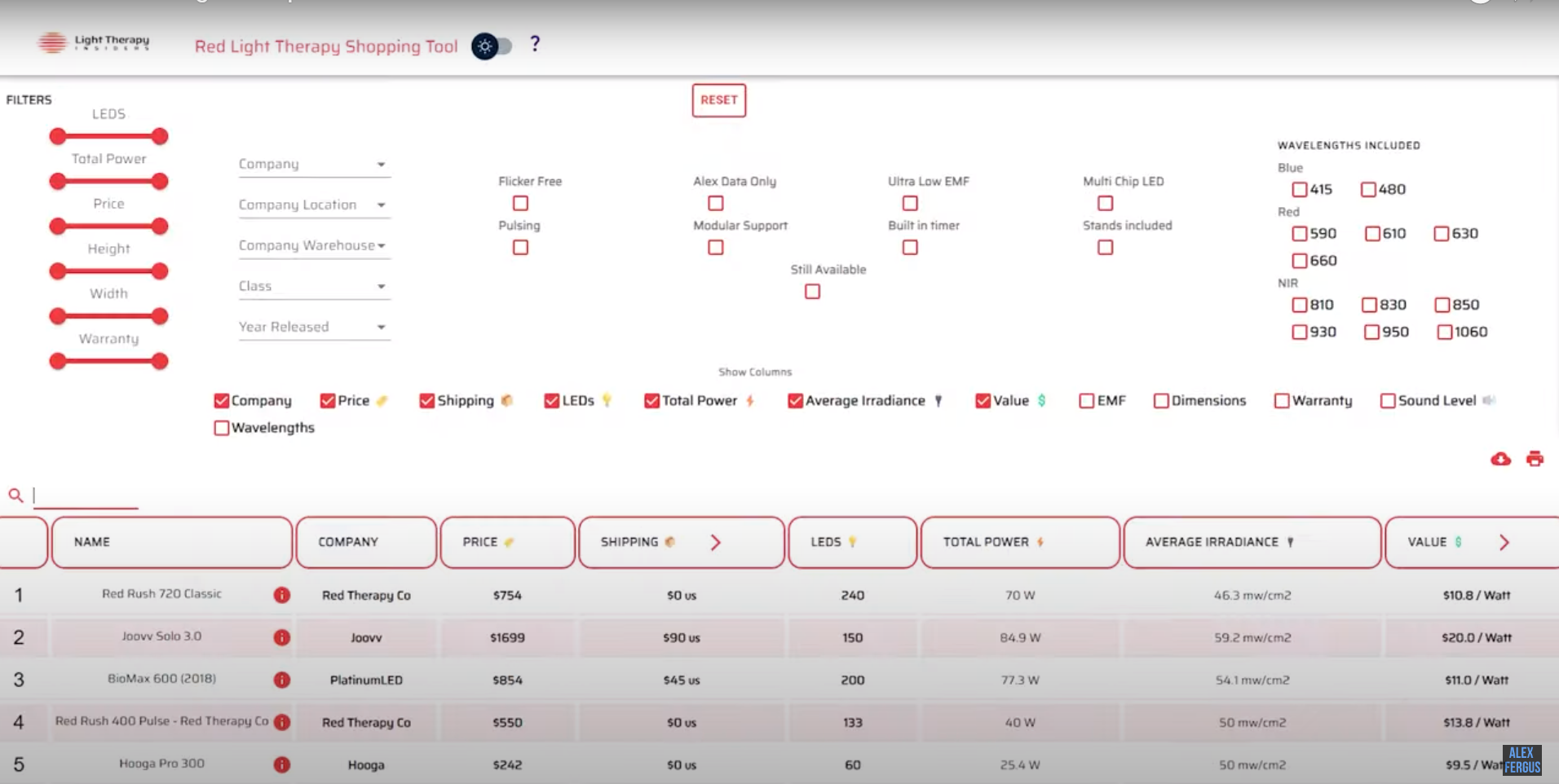Click the Light Therapy Insiders logo
The height and width of the screenshot is (784, 1559).
coord(94,42)
